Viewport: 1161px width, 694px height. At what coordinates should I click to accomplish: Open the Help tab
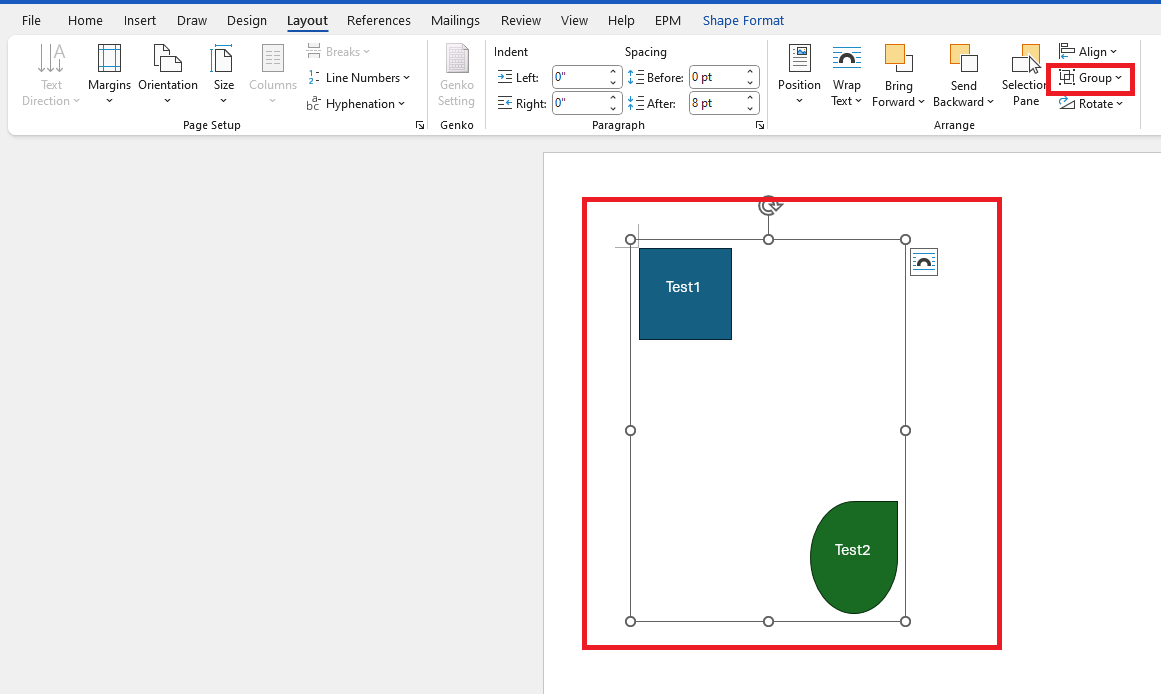(620, 21)
